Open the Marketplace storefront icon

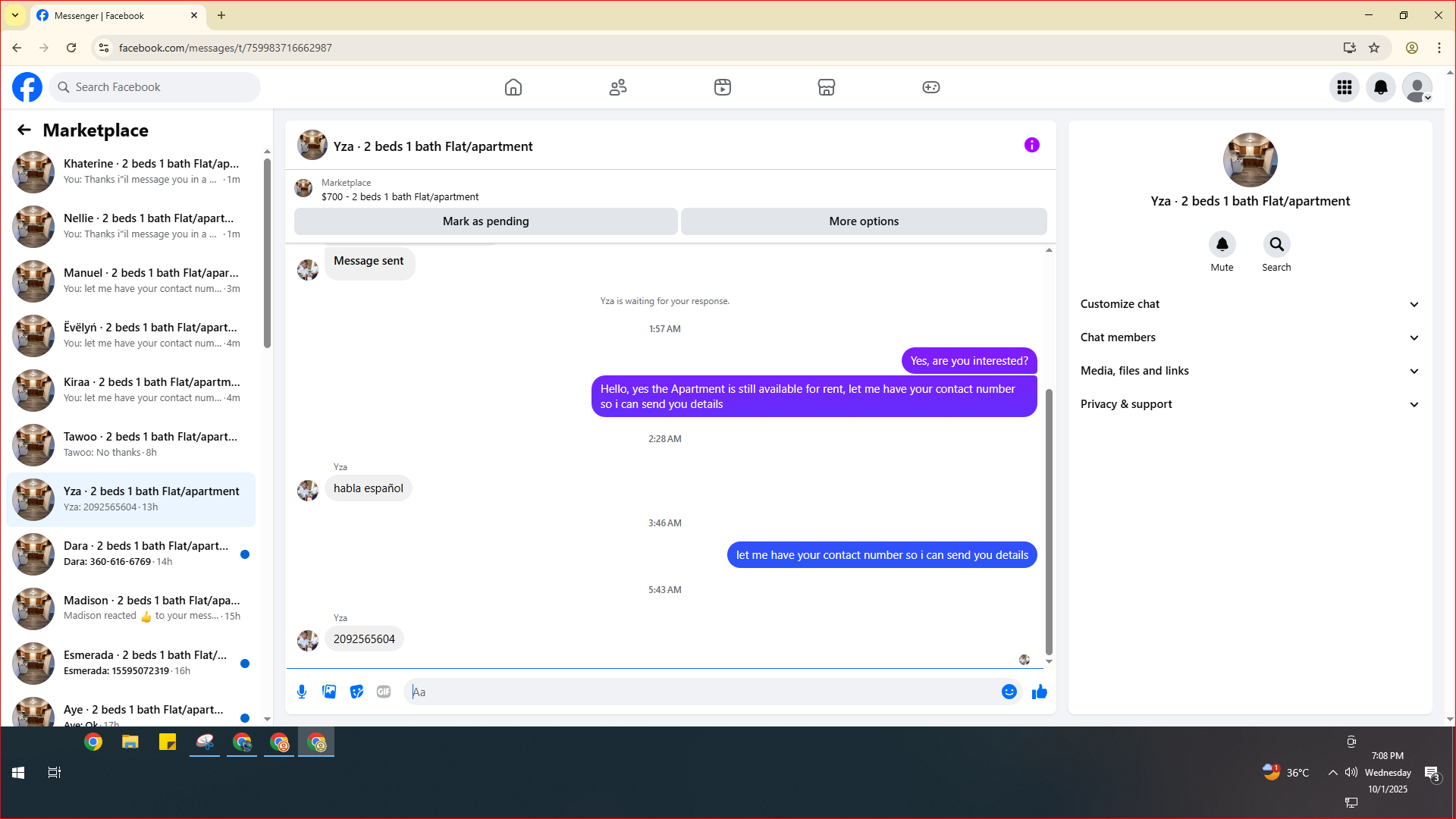[x=827, y=87]
